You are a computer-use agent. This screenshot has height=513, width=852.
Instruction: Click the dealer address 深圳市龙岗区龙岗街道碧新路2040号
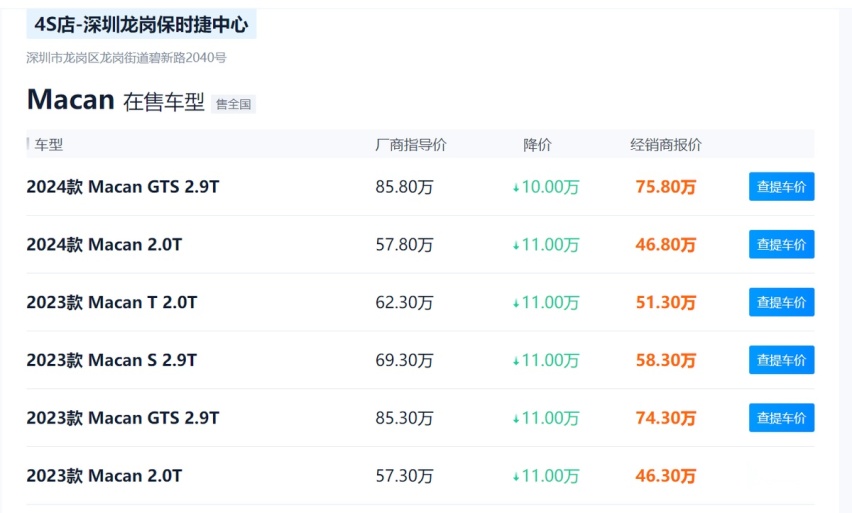pos(126,58)
